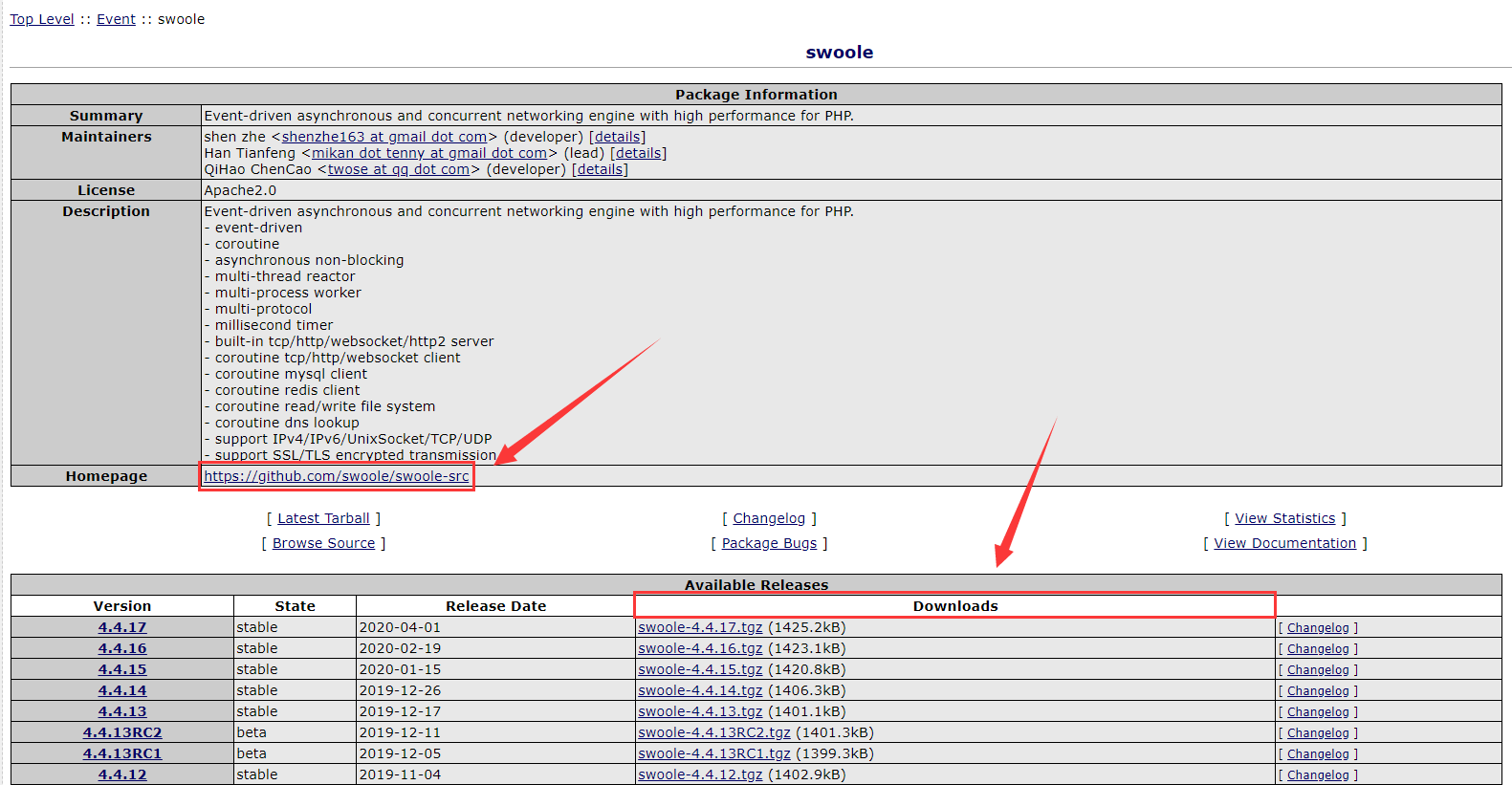Download swoole-4.4.14.tgz
The height and width of the screenshot is (785, 1512).
coord(700,690)
